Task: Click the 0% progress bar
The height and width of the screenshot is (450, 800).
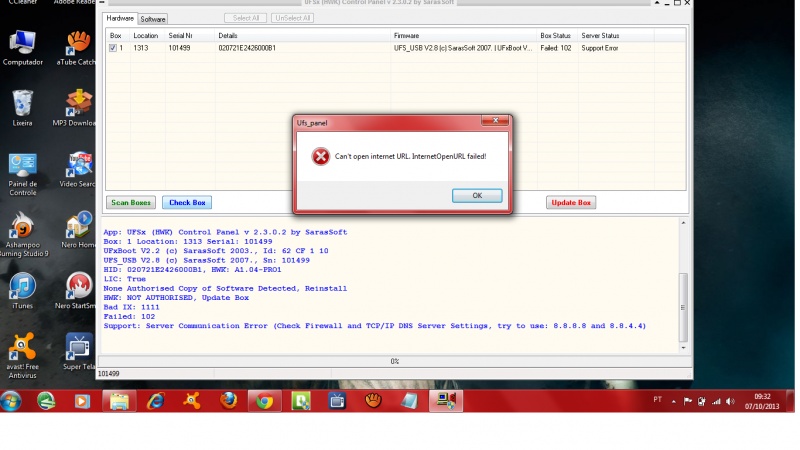Action: [x=394, y=361]
